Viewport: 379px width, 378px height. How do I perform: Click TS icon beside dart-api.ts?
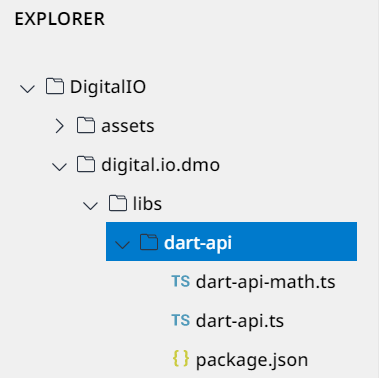pos(181,320)
